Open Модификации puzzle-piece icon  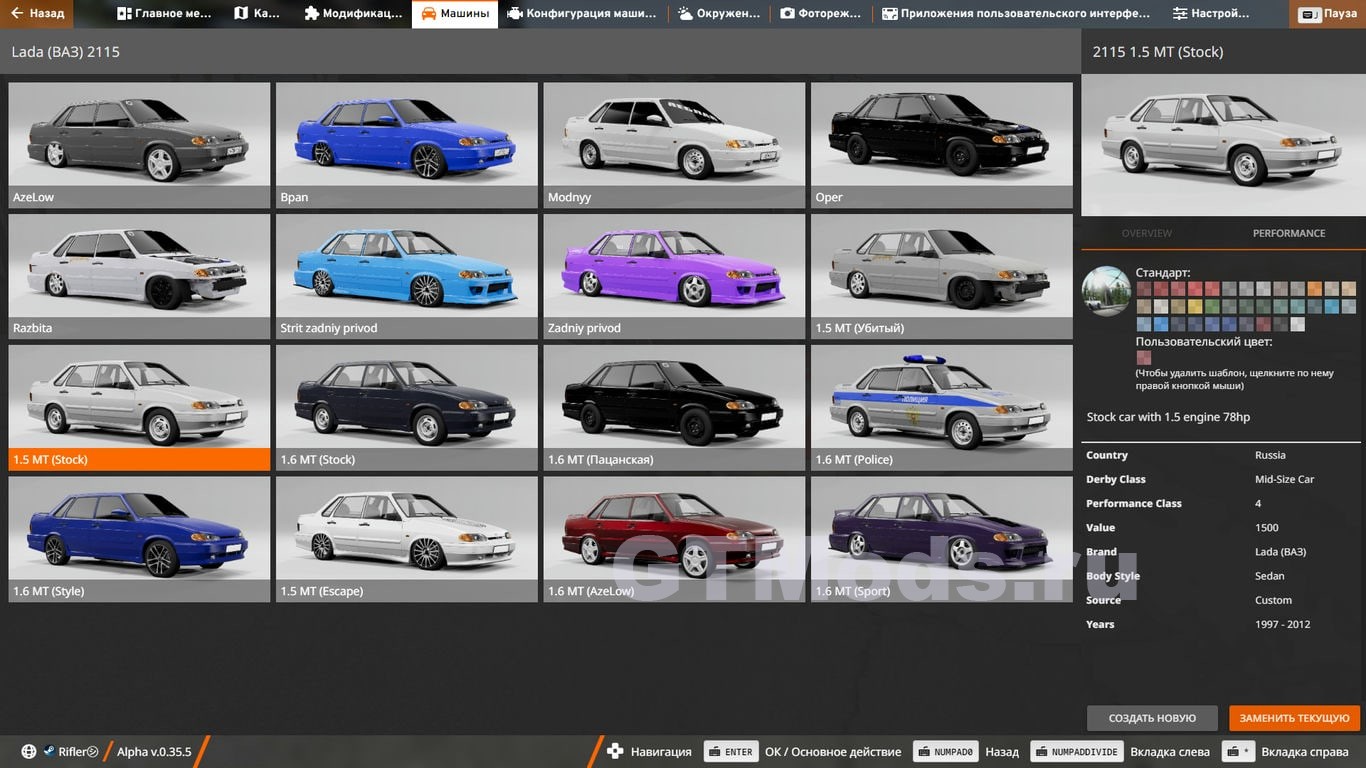[x=311, y=14]
